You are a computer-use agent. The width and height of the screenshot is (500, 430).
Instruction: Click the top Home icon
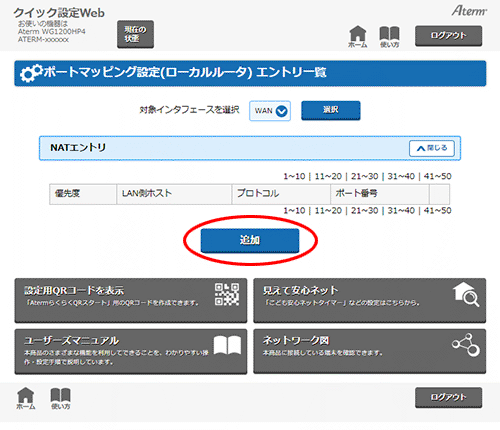click(x=358, y=37)
